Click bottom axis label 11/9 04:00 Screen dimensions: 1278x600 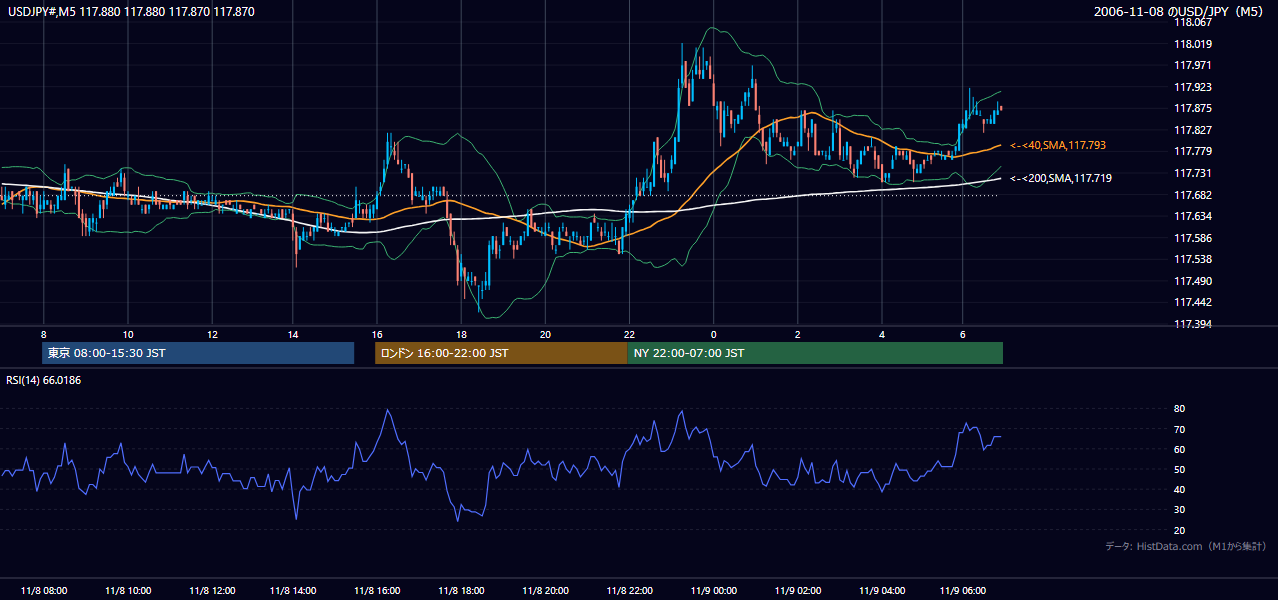pyautogui.click(x=881, y=591)
